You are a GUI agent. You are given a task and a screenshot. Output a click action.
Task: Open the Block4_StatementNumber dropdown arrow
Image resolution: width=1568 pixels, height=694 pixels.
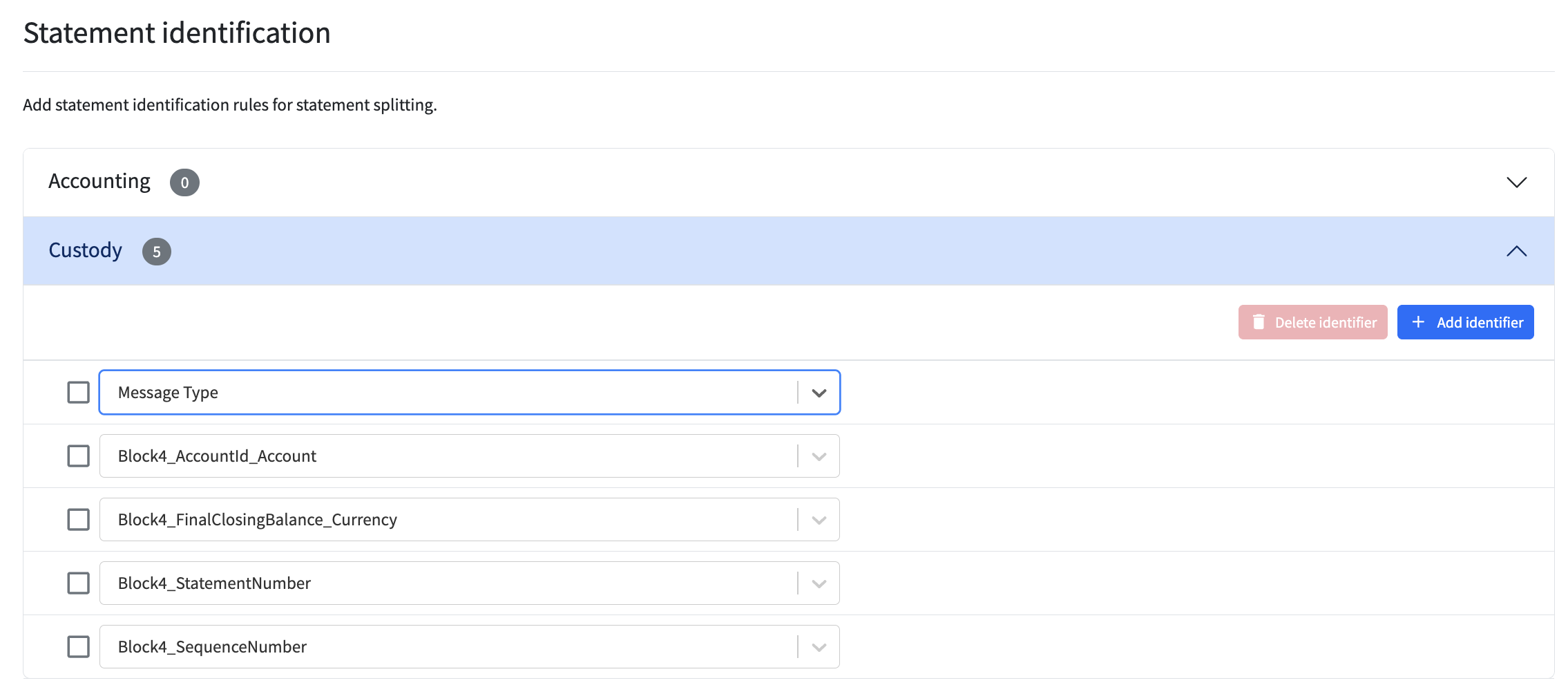819,583
